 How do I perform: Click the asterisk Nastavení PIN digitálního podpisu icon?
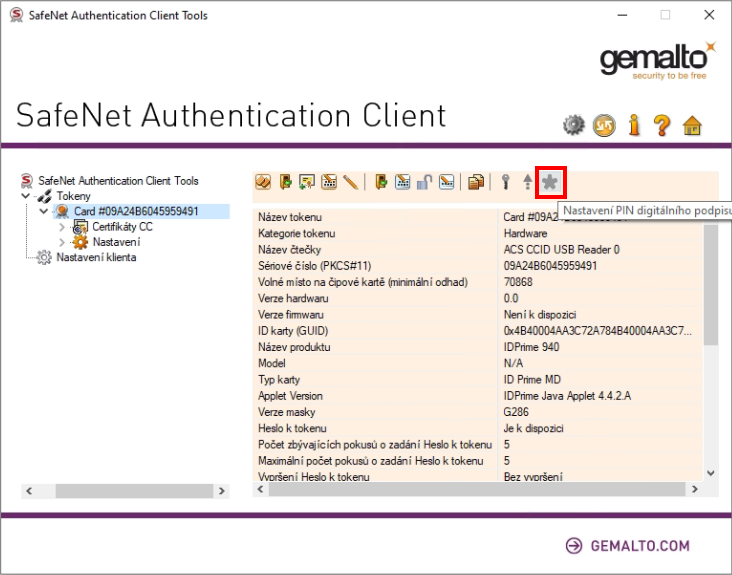[x=550, y=182]
